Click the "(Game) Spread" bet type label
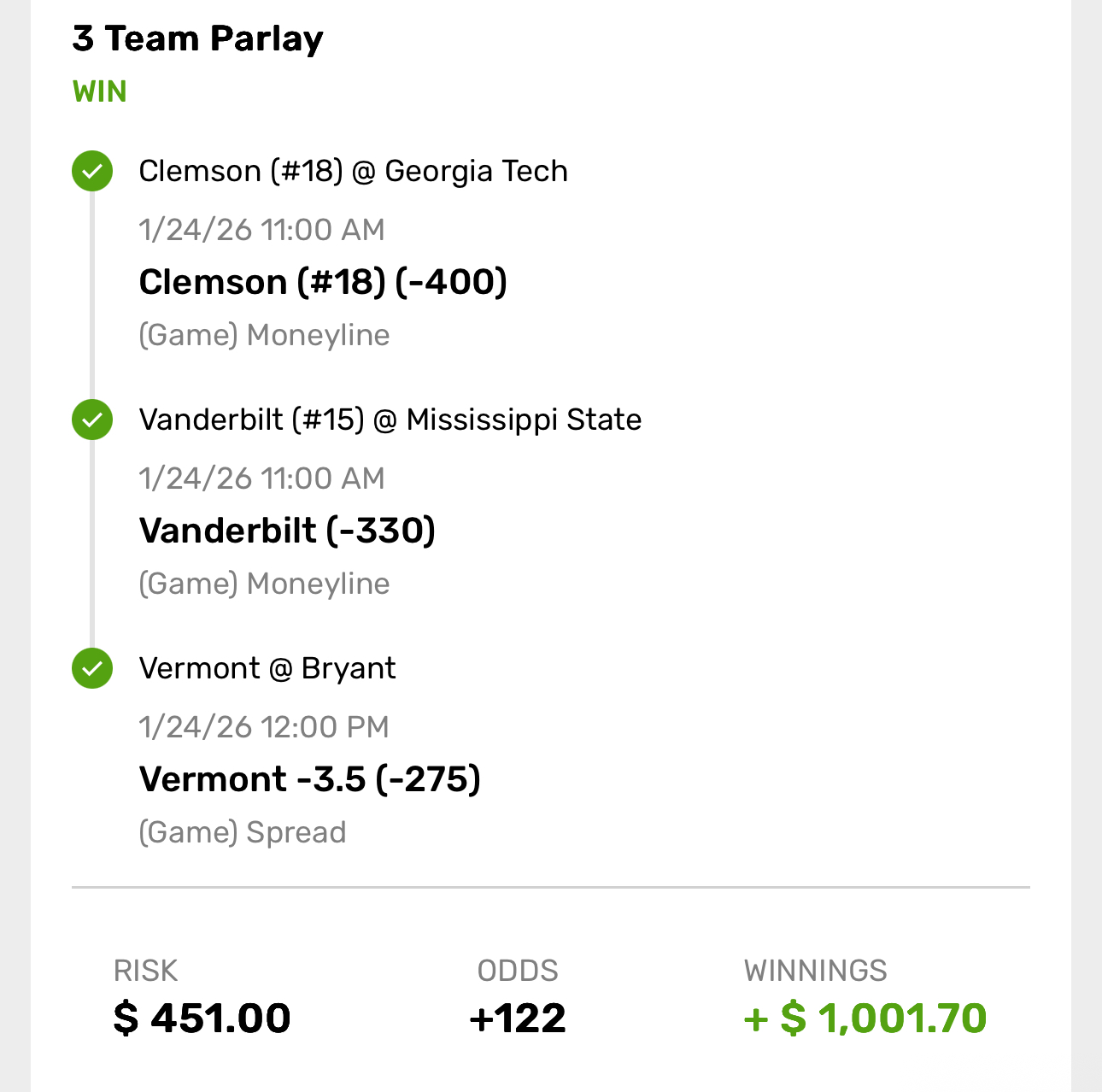The width and height of the screenshot is (1102, 1092). 243,832
